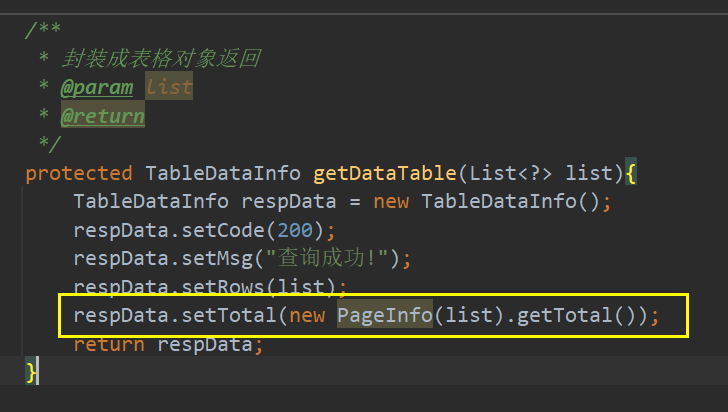This screenshot has height=412, width=728.
Task: Click 'new' keyword before PageInfo
Action: [307, 316]
